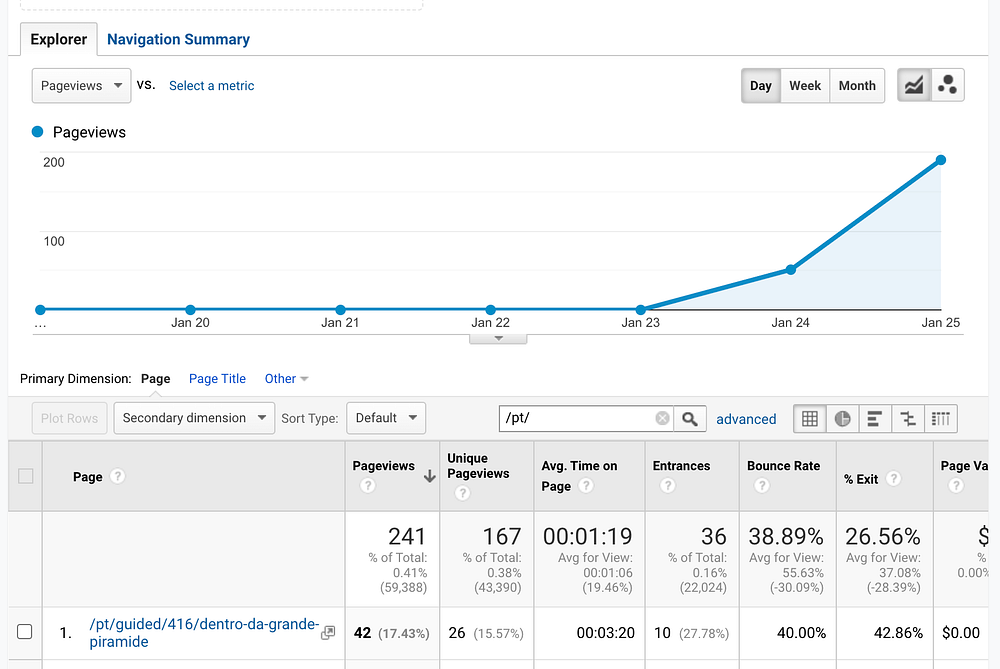Open help for the Pageviews column
This screenshot has height=669, width=1000.
(x=367, y=486)
